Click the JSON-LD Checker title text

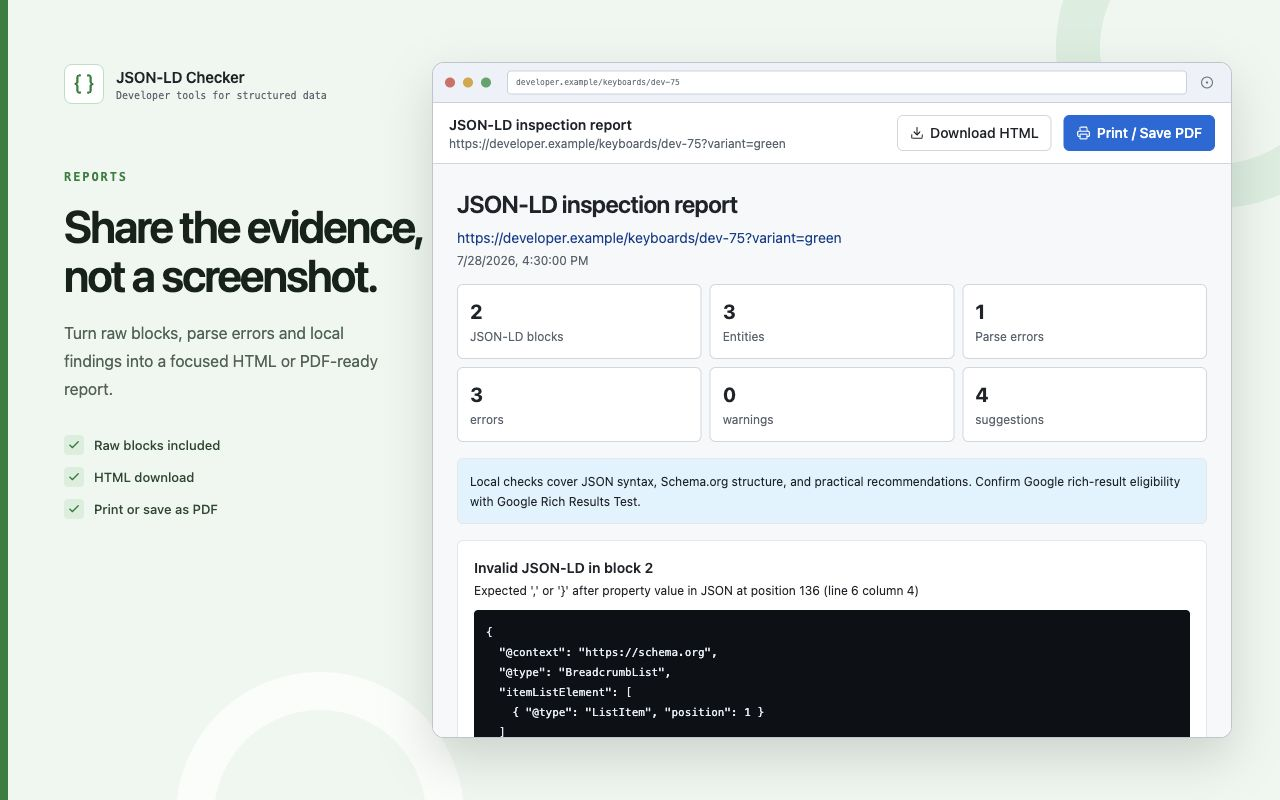pos(180,77)
